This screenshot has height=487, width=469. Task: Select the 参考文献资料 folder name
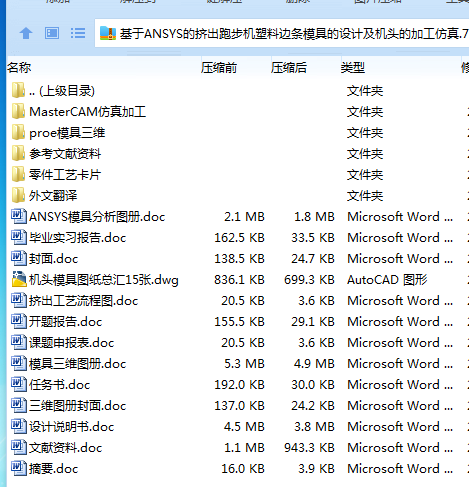(65, 154)
